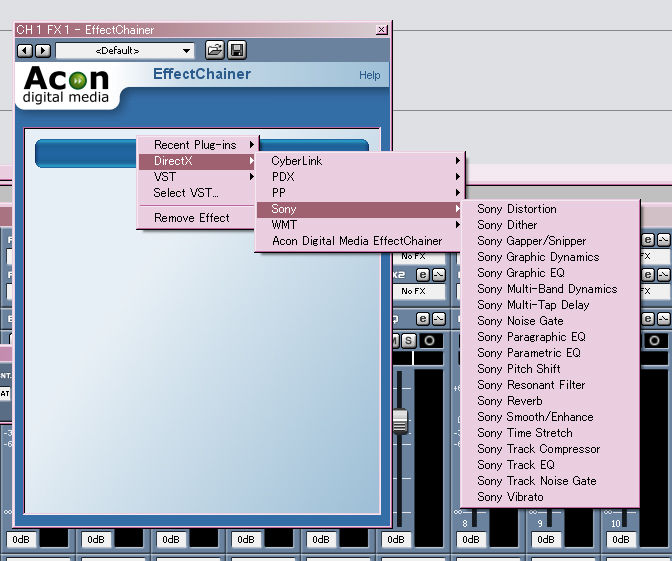Viewport: 672px width, 561px height.
Task: Expand the DirectX submenu
Action: (198, 161)
